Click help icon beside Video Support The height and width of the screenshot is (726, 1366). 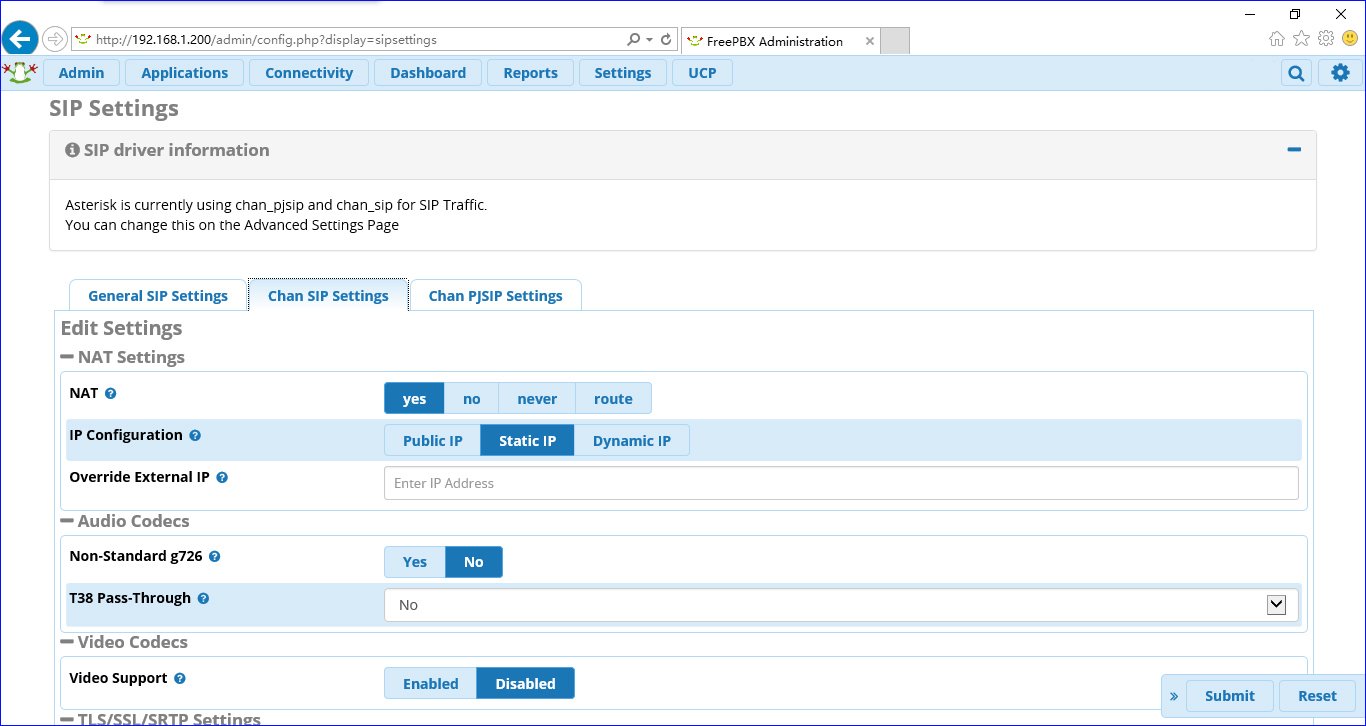click(180, 679)
